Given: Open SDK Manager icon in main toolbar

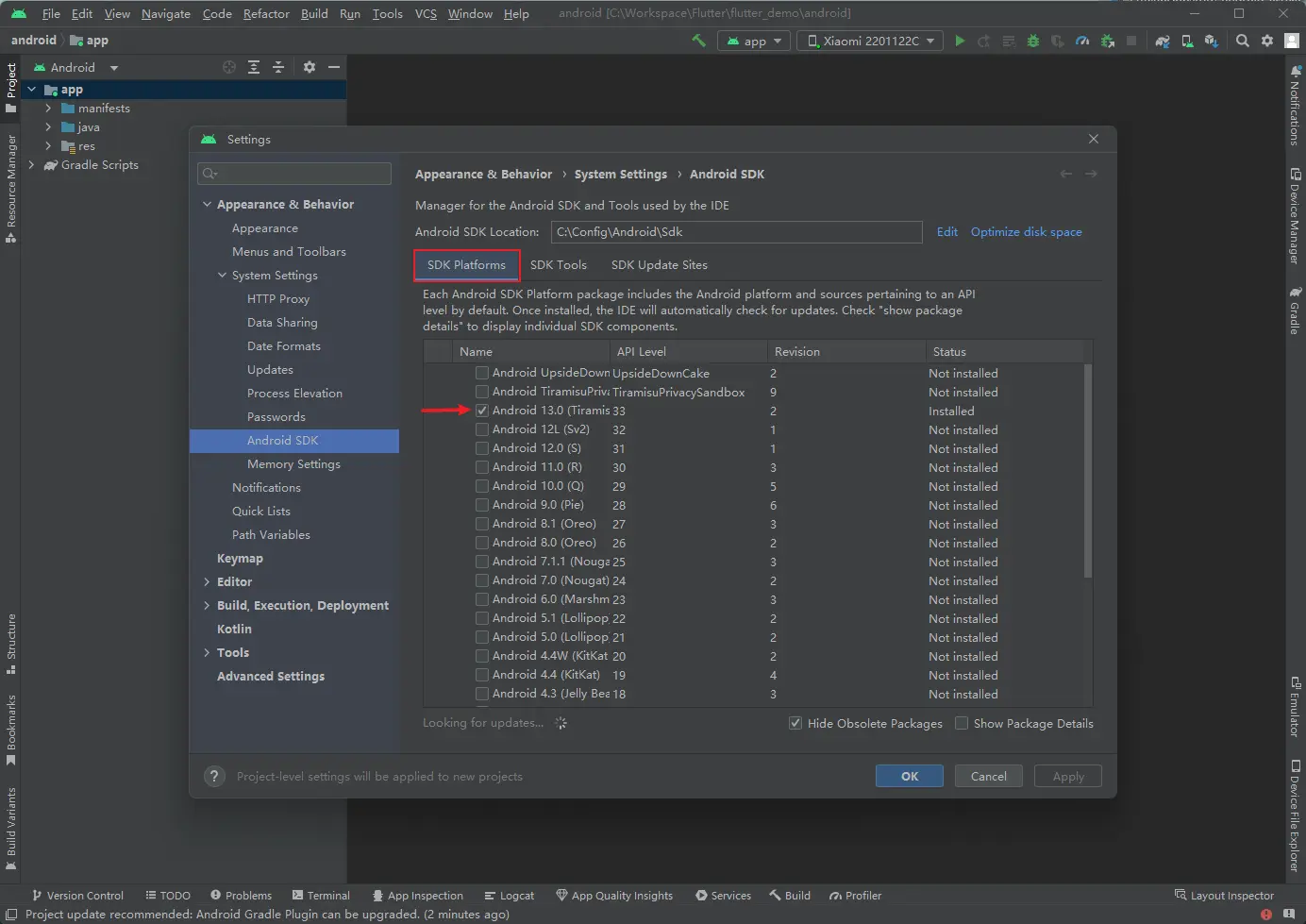Looking at the screenshot, I should (x=1211, y=41).
